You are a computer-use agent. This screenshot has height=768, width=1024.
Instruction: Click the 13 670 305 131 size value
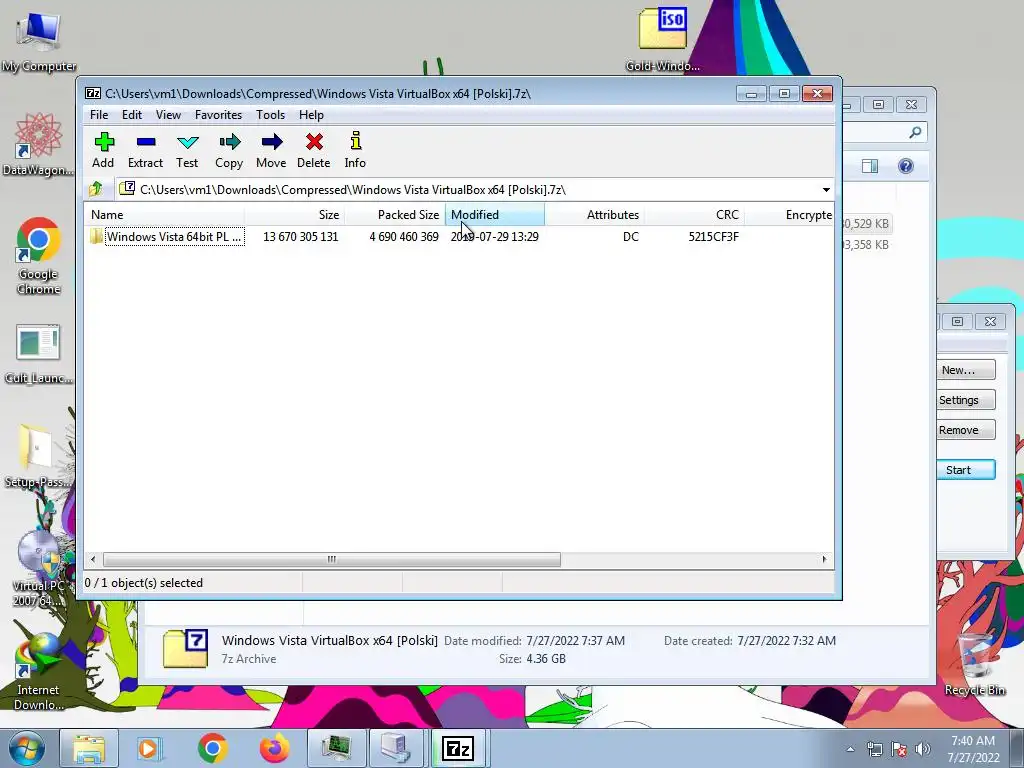[x=300, y=236]
